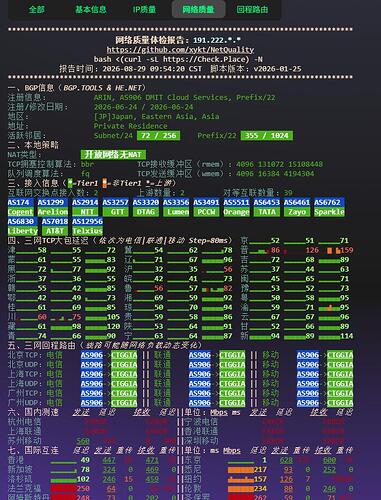This screenshot has height=500, width=381.
Task: Click the NTT label
Action: pos(85,212)
